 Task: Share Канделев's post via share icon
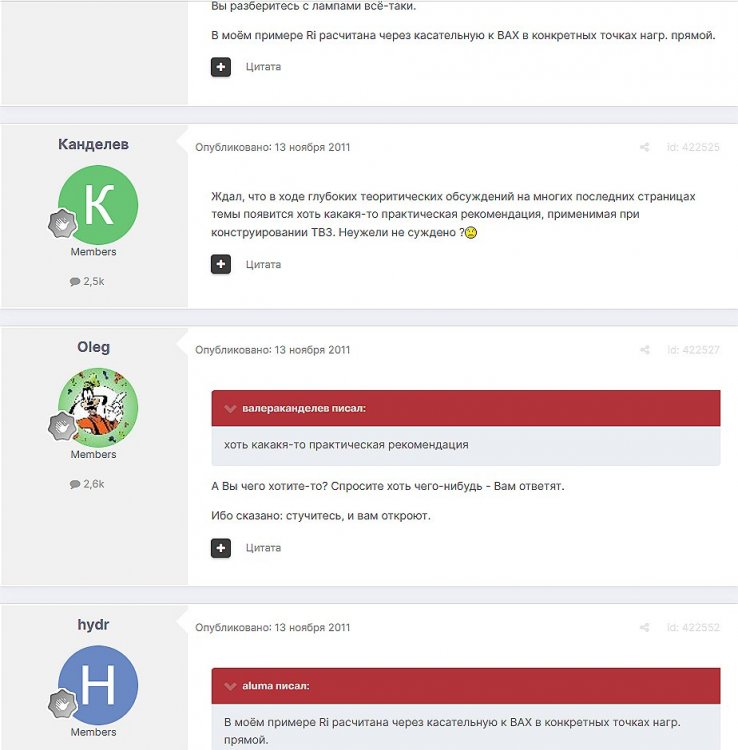pos(644,147)
